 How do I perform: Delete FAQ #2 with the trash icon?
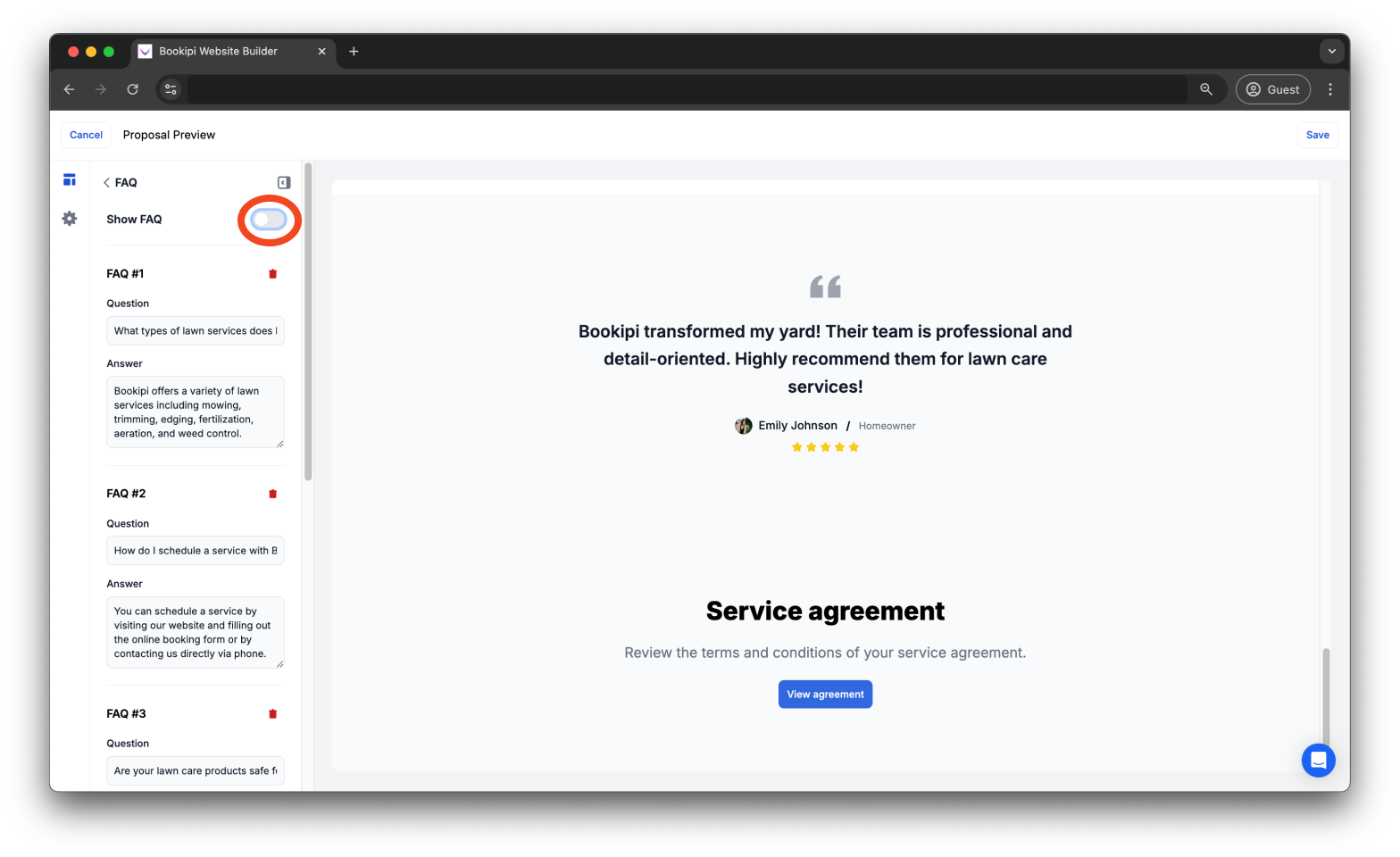[272, 493]
